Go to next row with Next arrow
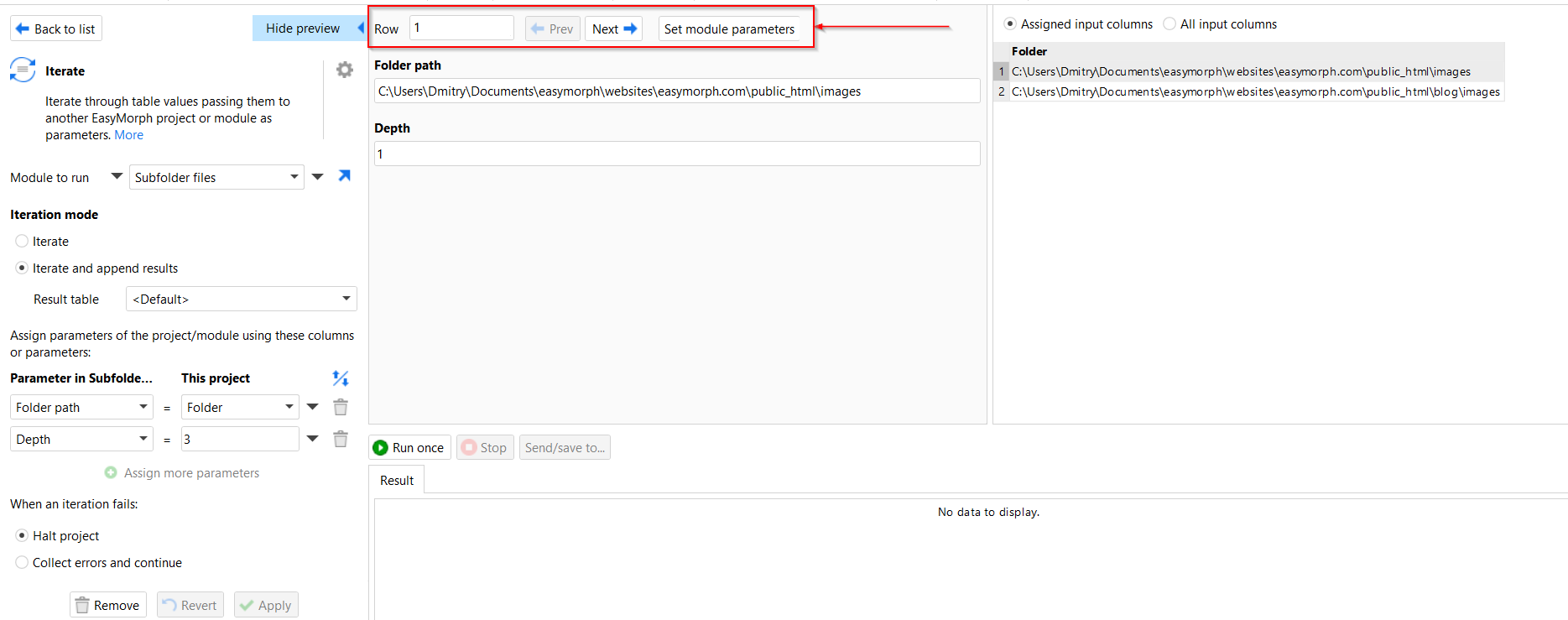Viewport: 1568px width, 620px height. click(613, 29)
